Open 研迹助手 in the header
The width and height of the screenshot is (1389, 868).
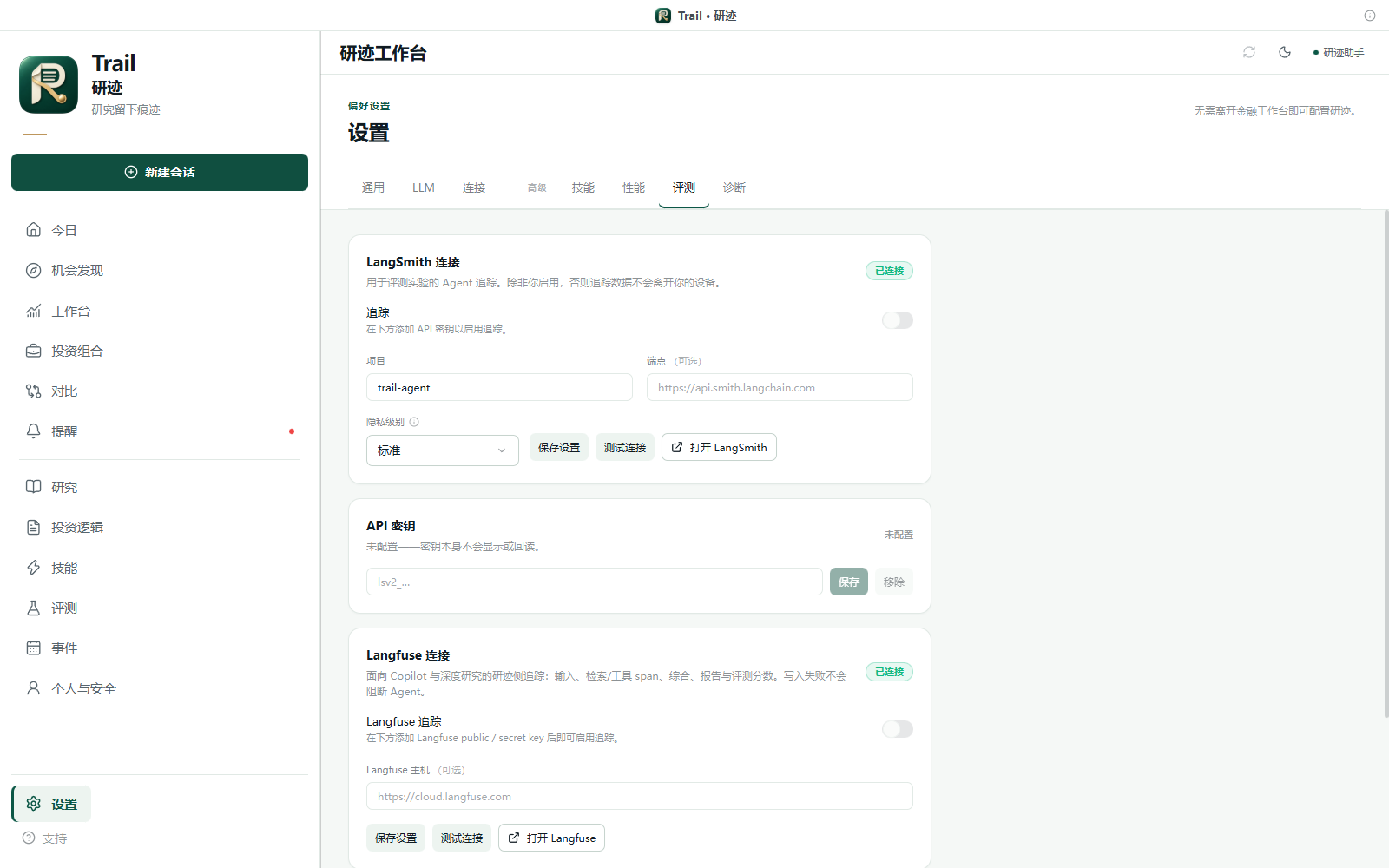coord(1339,52)
